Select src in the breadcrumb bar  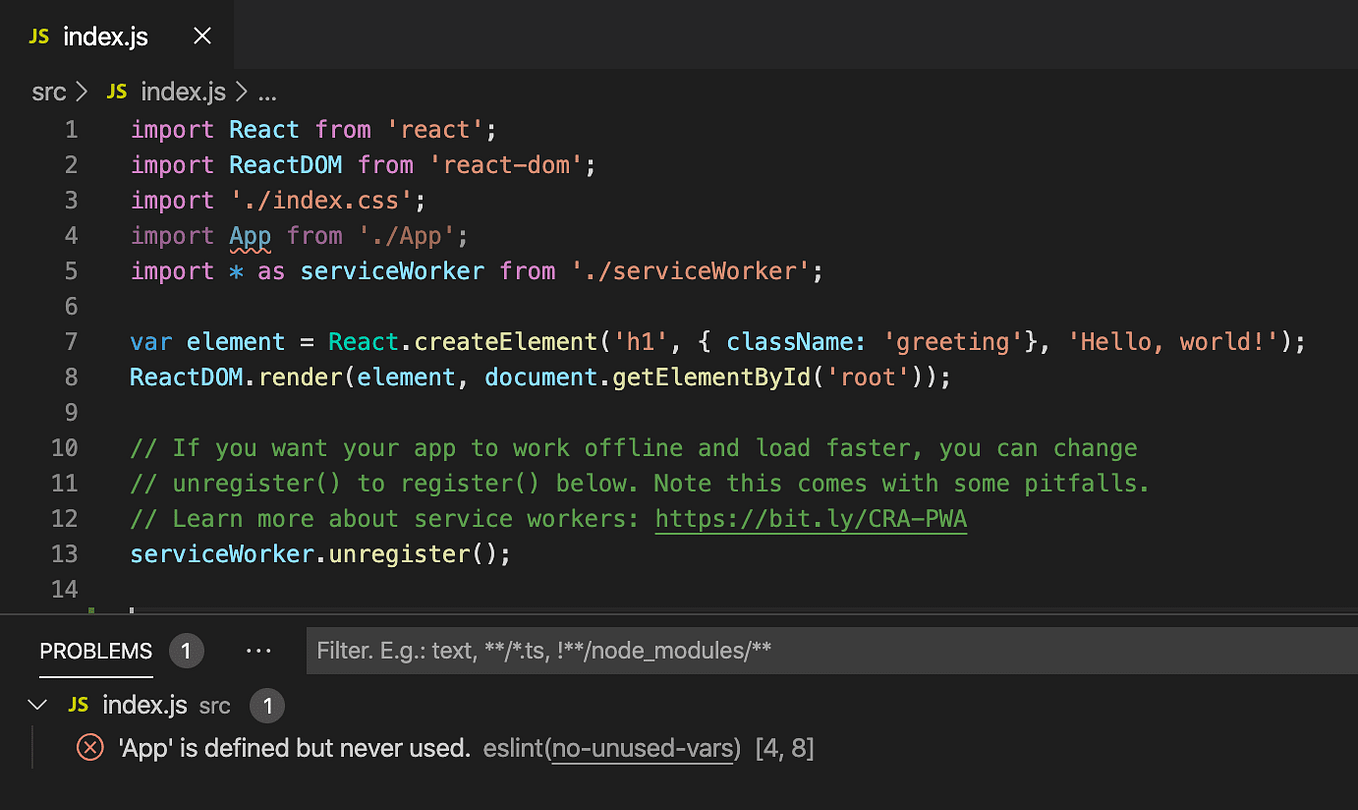[47, 91]
